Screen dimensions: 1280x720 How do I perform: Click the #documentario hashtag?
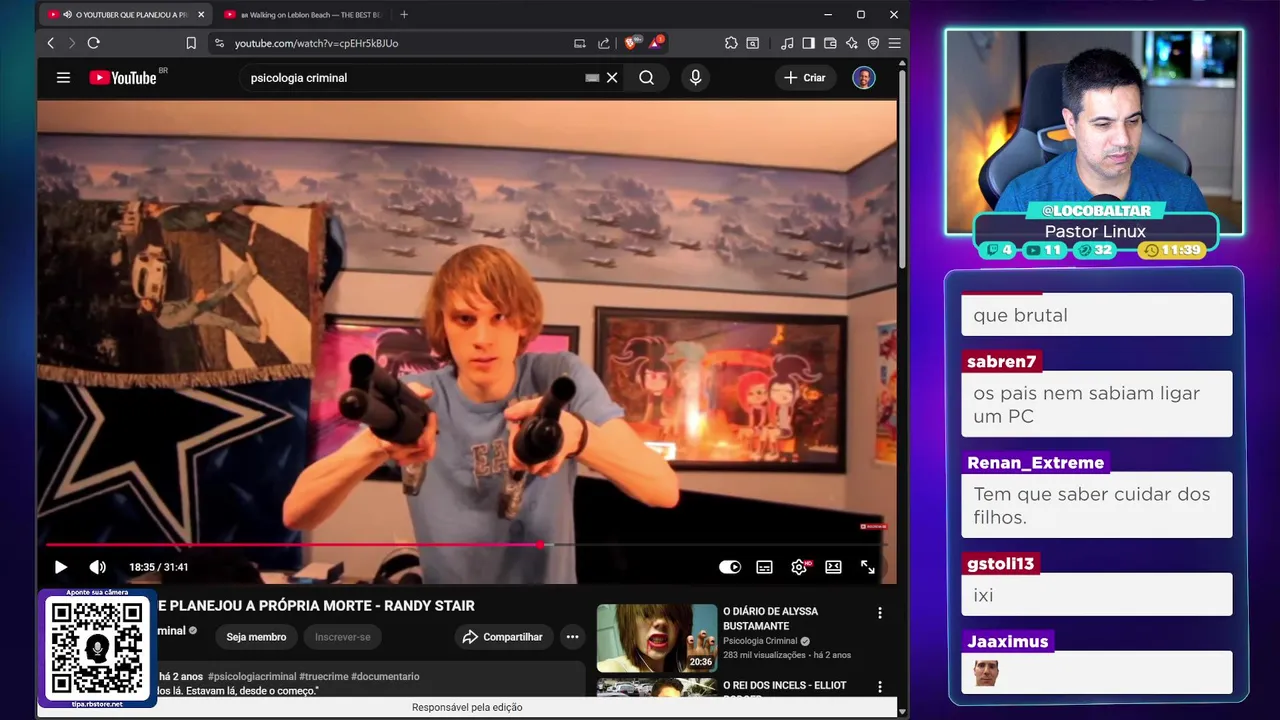(x=385, y=677)
